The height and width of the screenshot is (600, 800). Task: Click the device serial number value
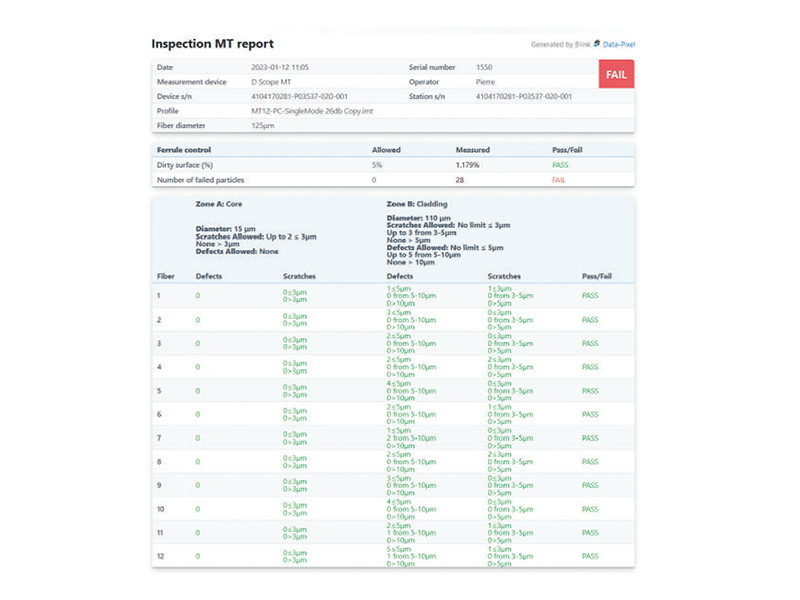[301, 96]
